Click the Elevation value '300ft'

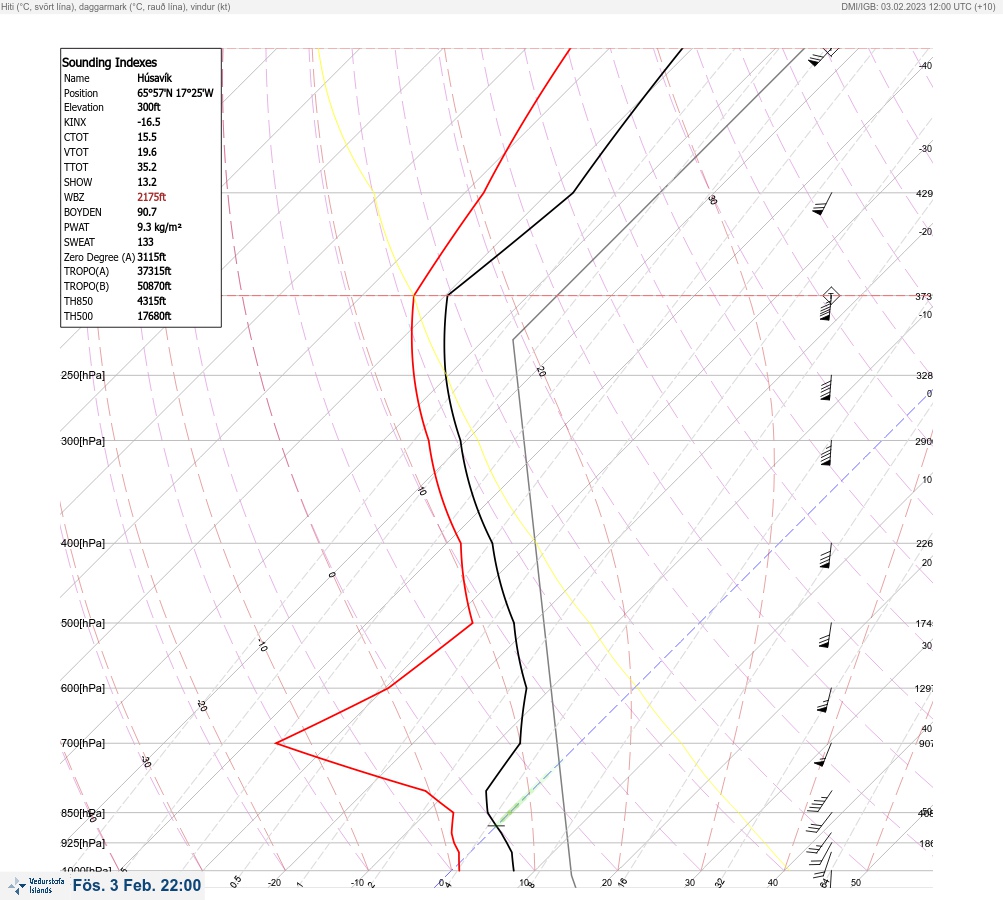tap(148, 107)
